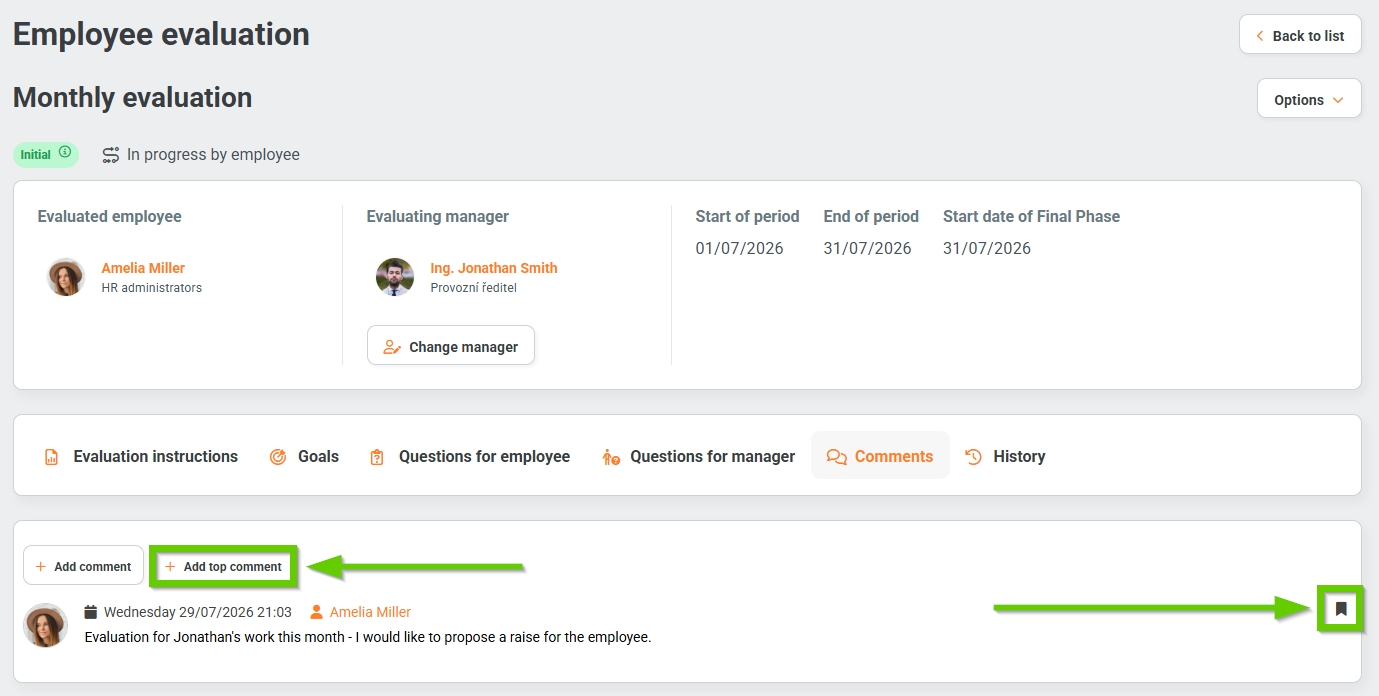Click the Change manager button
The image size is (1379, 696).
pyautogui.click(x=451, y=345)
